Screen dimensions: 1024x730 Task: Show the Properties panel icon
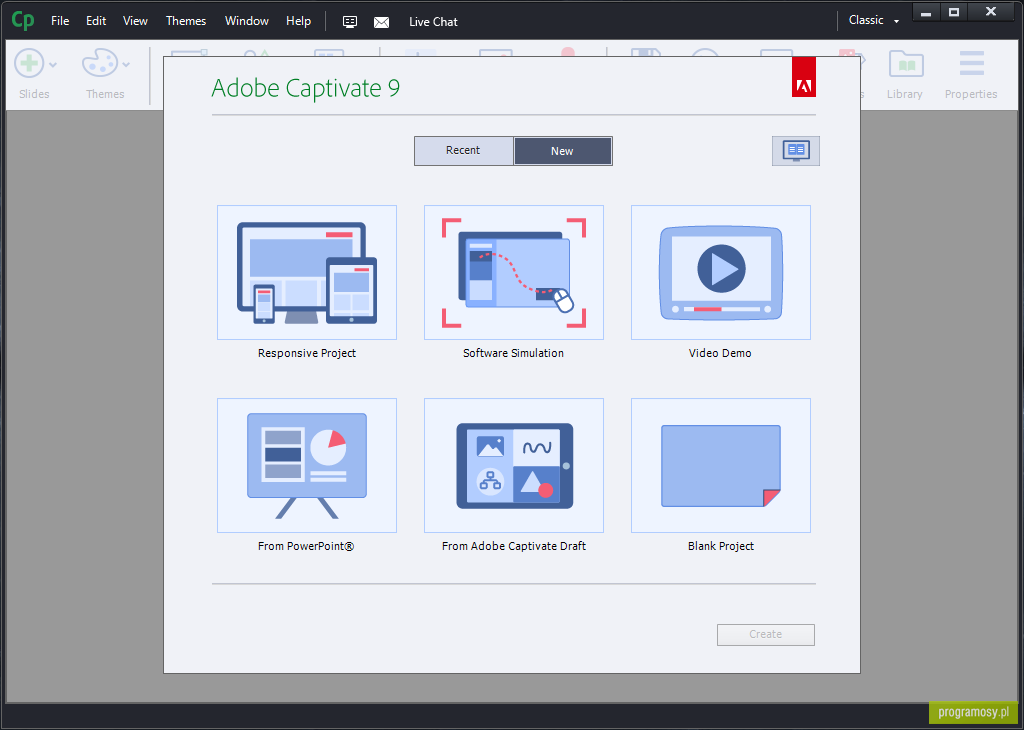972,63
